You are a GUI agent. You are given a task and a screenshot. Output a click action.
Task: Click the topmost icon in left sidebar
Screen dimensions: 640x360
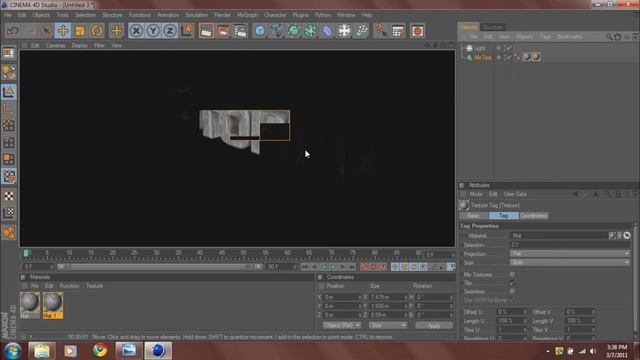[9, 53]
